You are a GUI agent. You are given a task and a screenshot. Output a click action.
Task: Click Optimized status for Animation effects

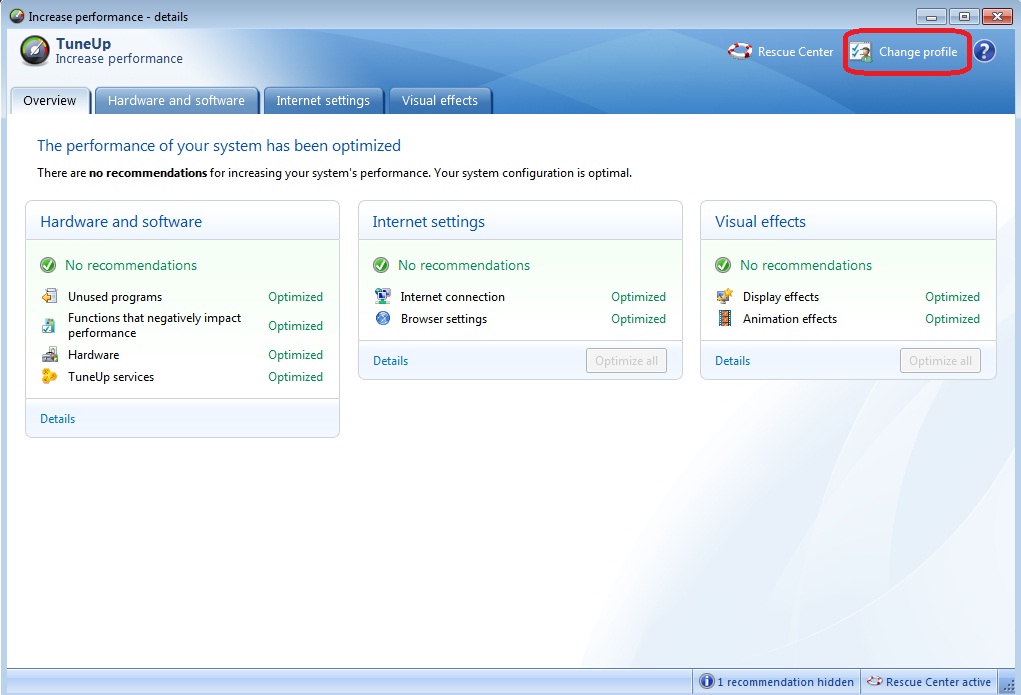(x=953, y=319)
